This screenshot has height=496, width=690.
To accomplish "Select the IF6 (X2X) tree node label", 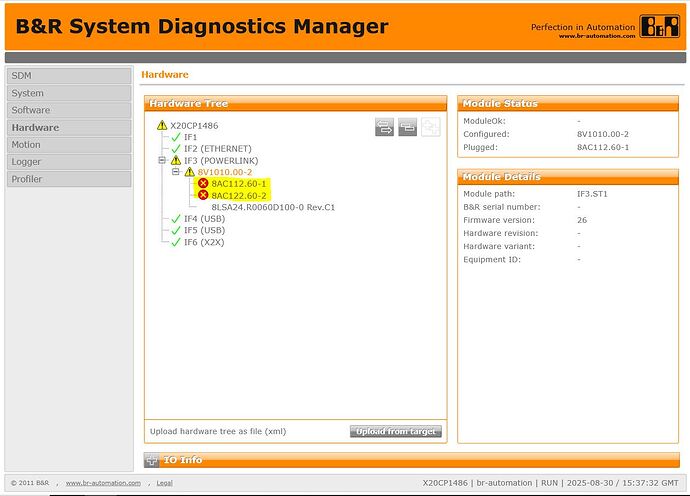I will [x=204, y=242].
